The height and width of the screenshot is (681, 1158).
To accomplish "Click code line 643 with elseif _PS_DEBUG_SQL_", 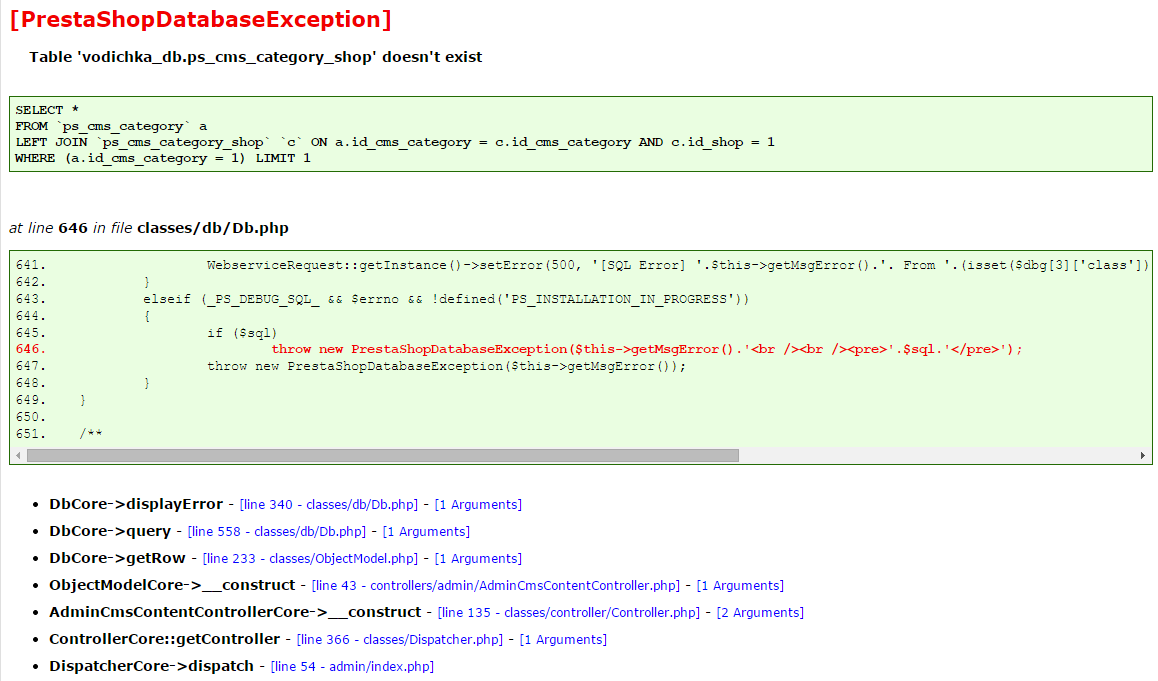I will pyautogui.click(x=383, y=299).
